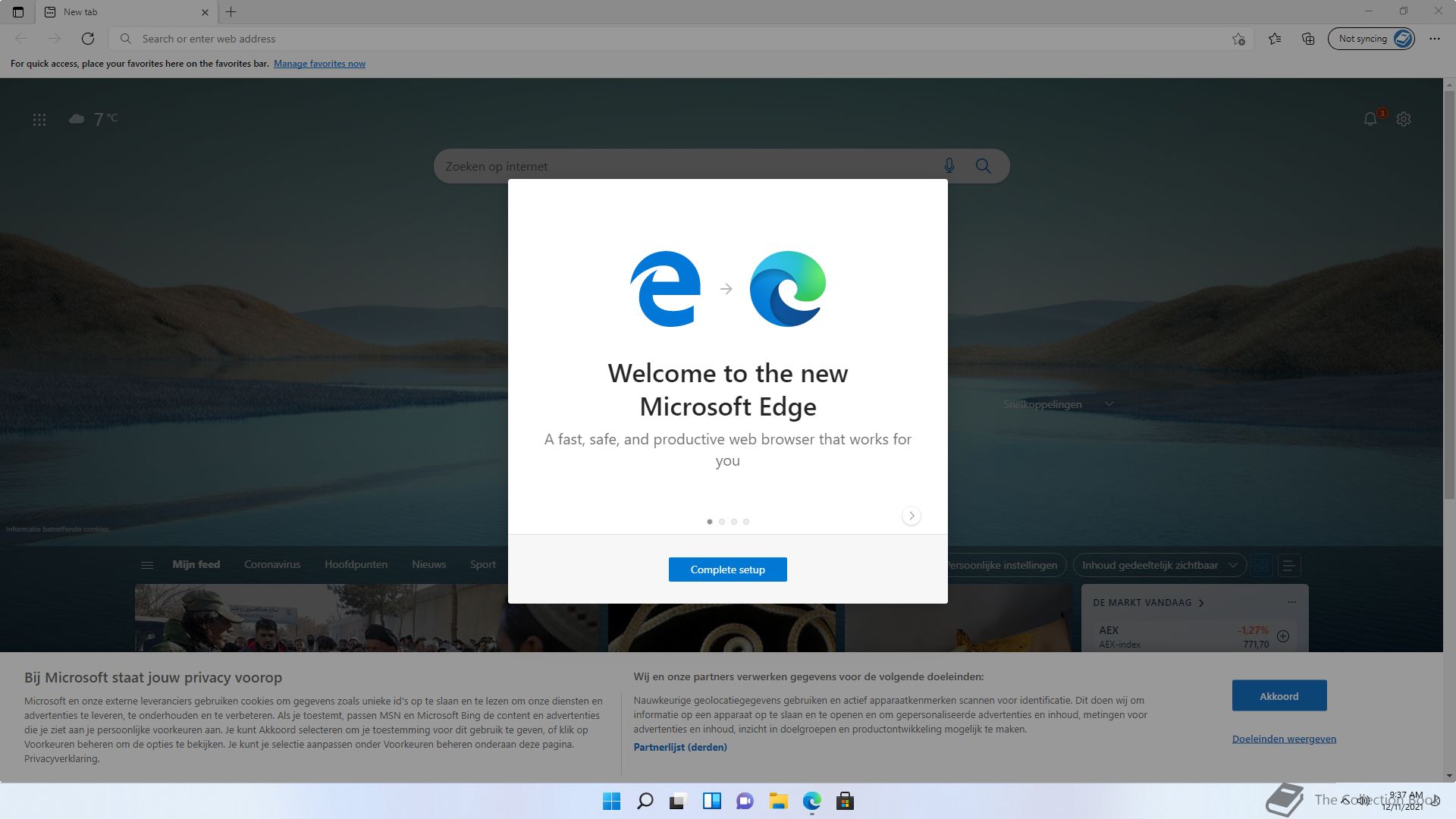Select the third welcome page dot
This screenshot has height=819, width=1456.
[x=734, y=522]
